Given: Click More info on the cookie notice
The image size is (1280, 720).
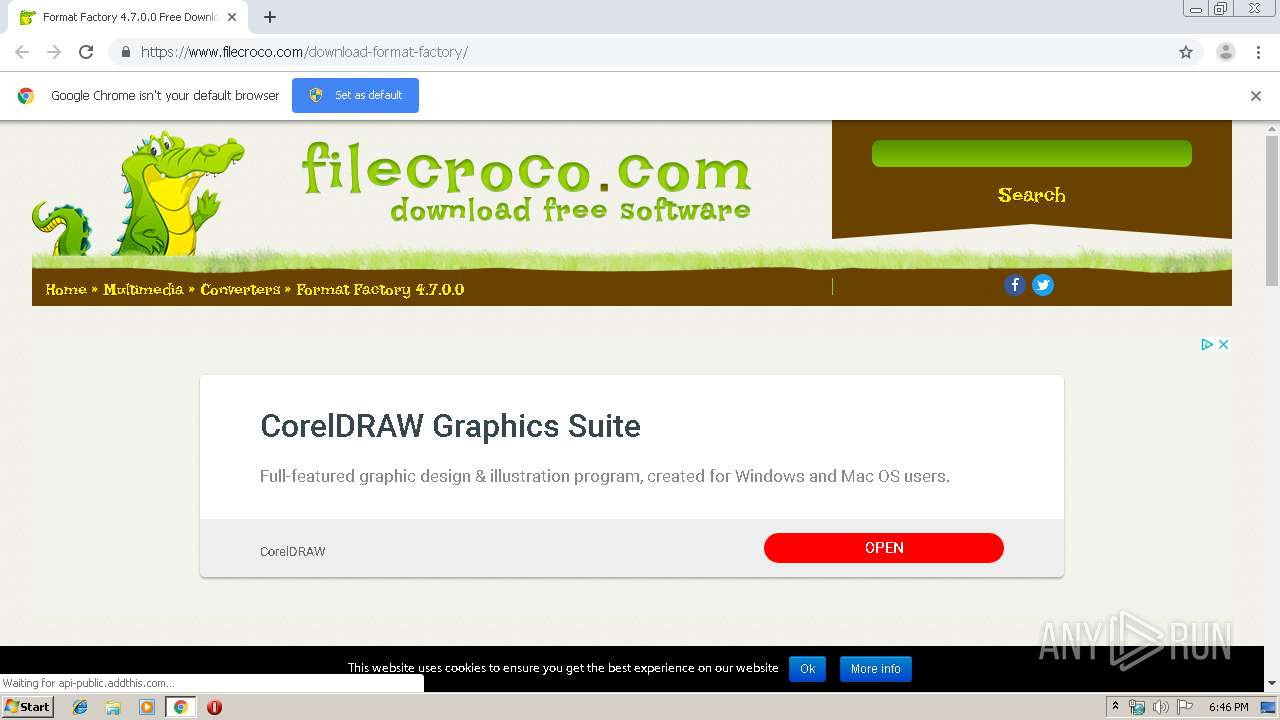Looking at the screenshot, I should click(875, 669).
